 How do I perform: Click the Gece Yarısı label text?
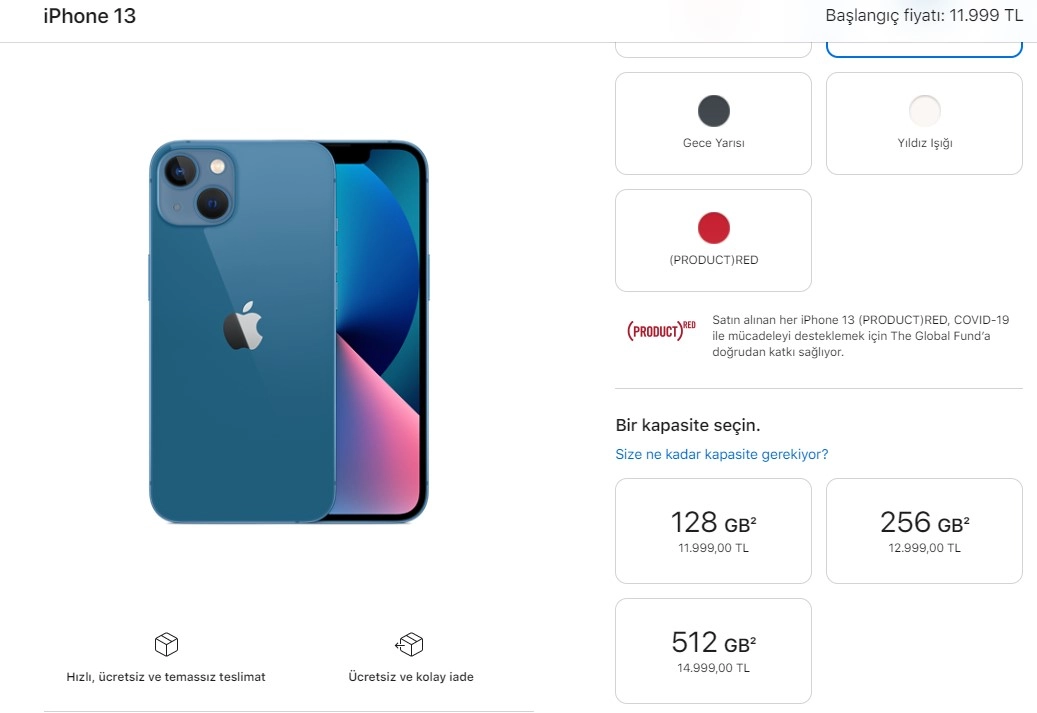tap(714, 143)
